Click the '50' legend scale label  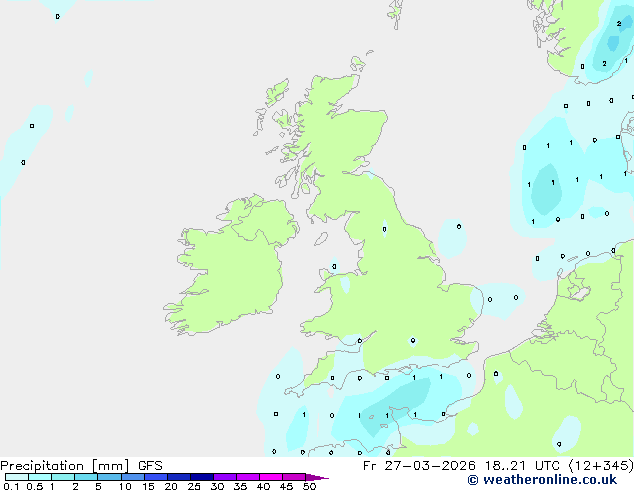(x=309, y=486)
